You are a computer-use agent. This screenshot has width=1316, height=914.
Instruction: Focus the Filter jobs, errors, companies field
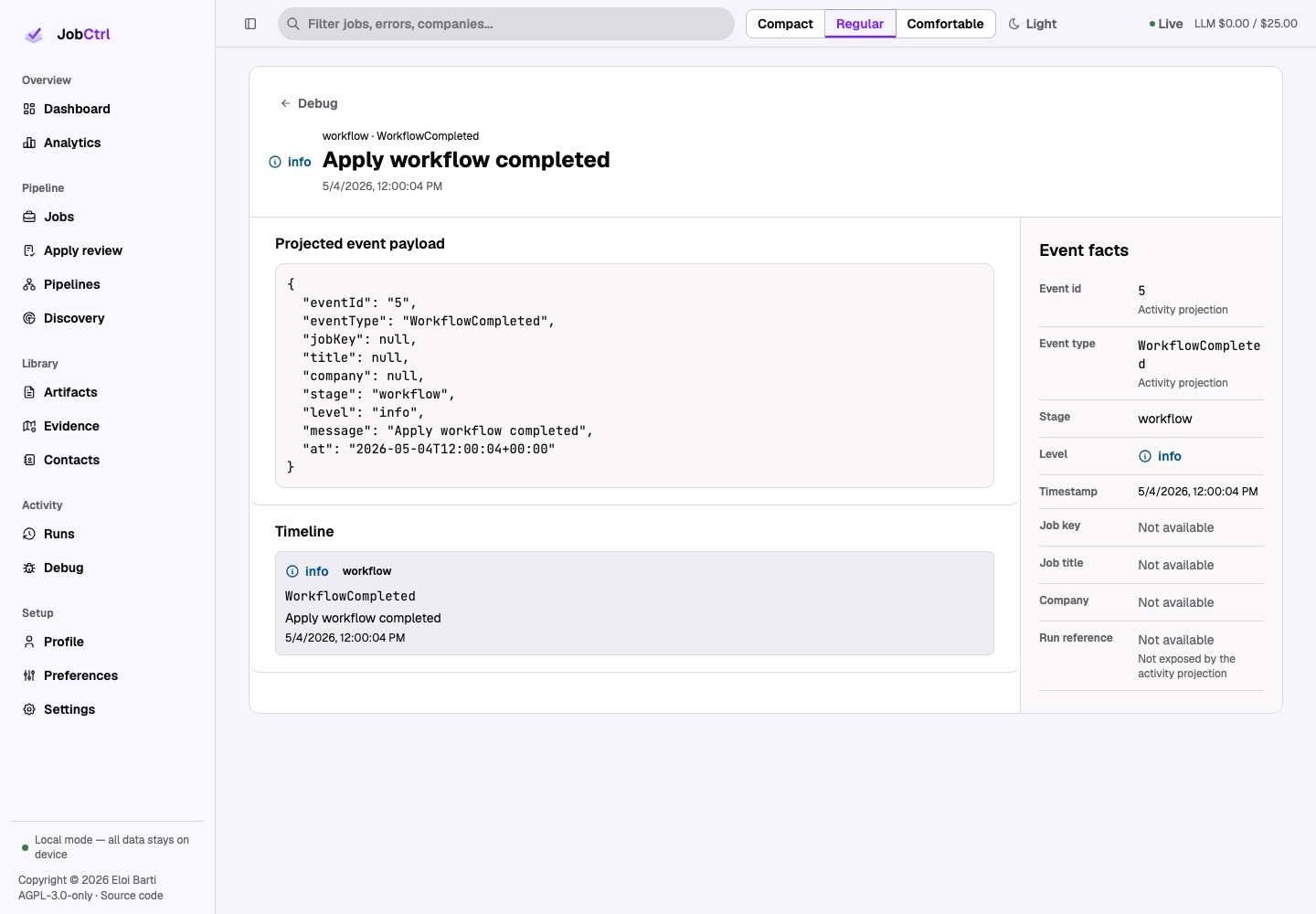506,24
